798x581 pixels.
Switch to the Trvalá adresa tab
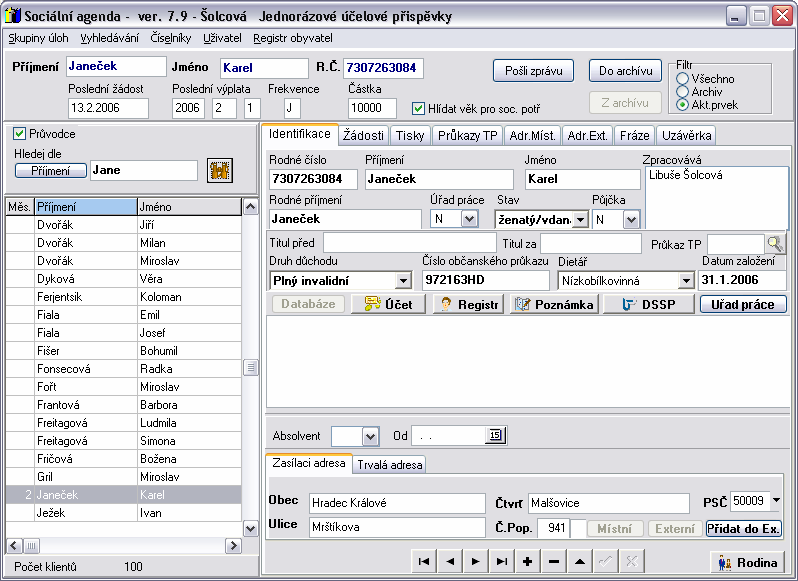[389, 464]
